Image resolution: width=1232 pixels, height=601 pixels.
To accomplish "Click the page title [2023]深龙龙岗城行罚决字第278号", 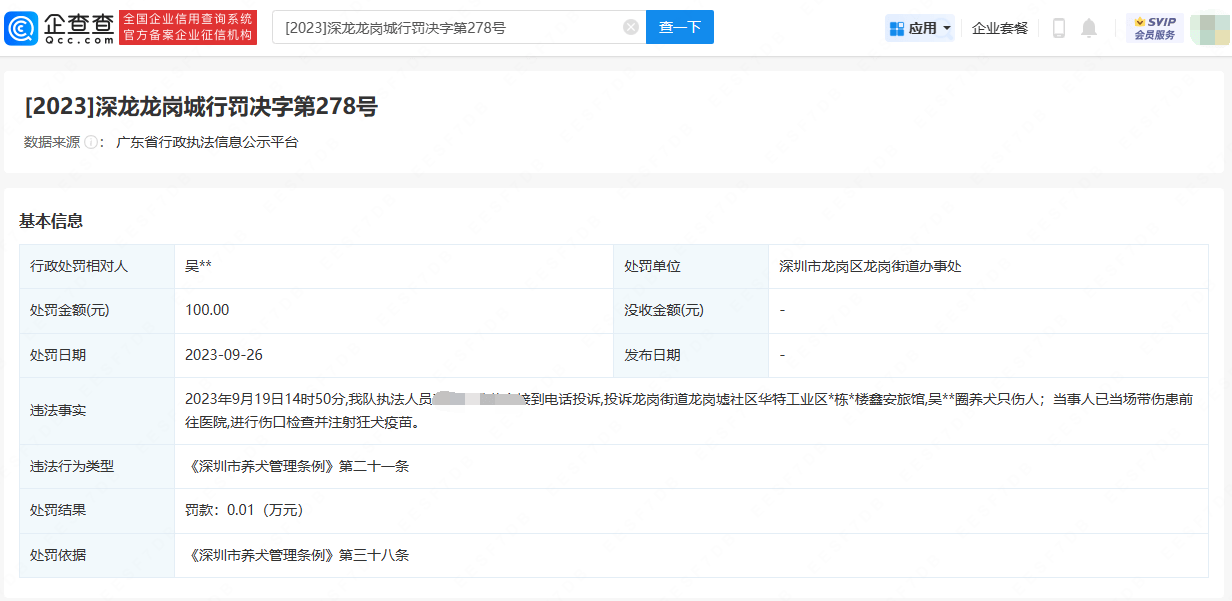I will pos(201,107).
